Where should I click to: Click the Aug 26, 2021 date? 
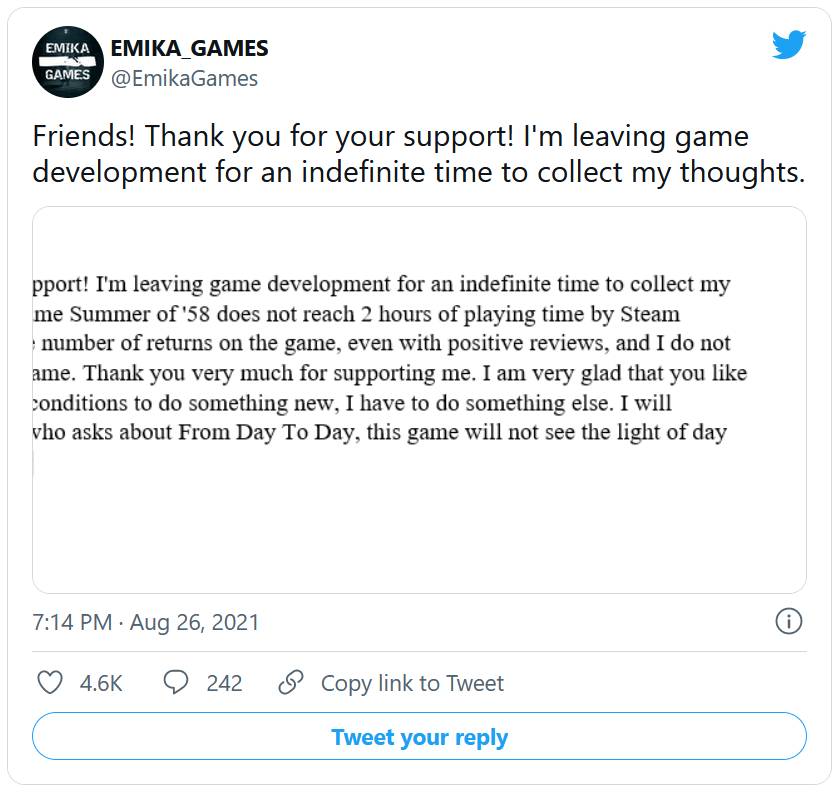click(194, 622)
